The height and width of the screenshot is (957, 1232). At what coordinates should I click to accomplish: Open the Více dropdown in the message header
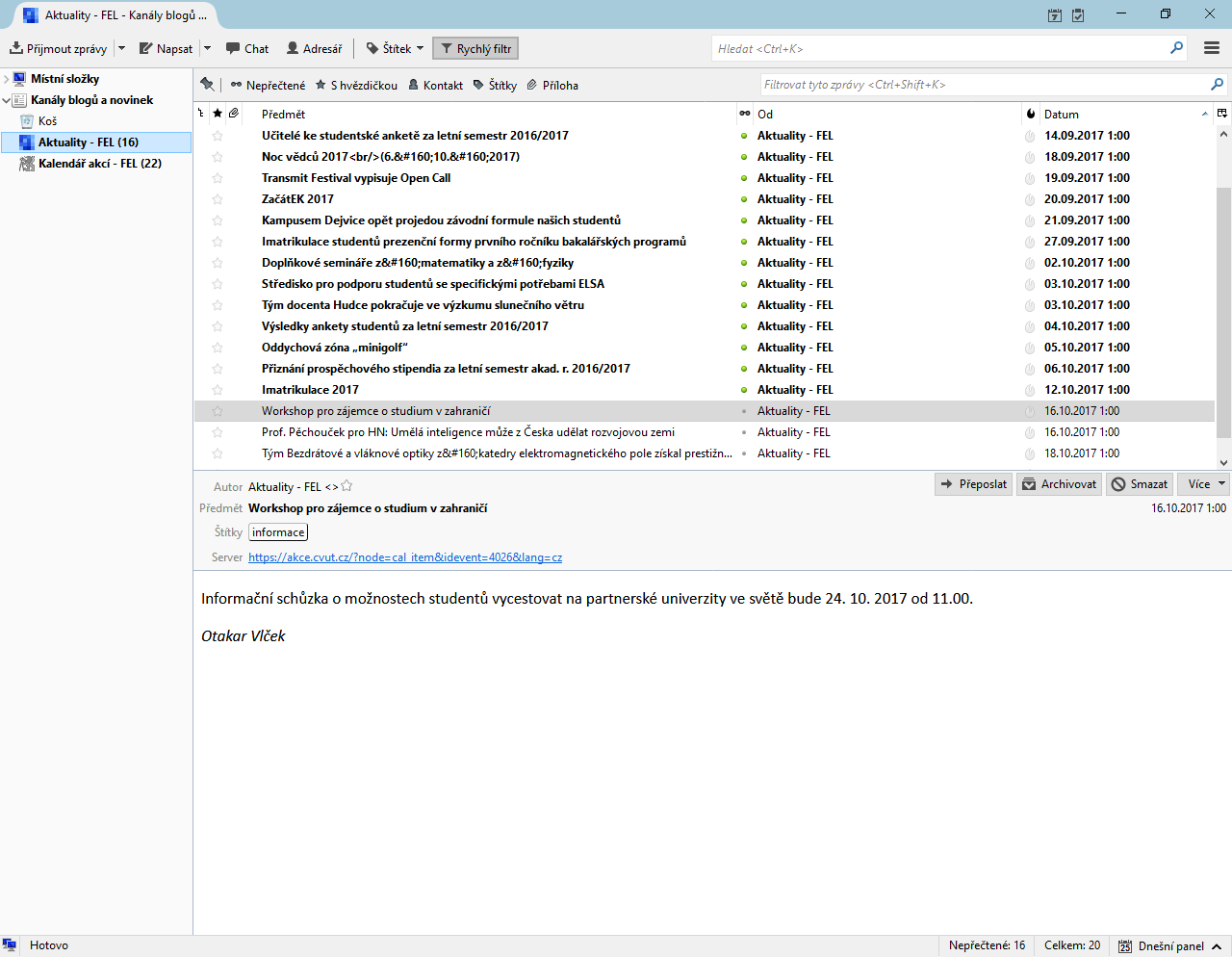(x=1206, y=484)
